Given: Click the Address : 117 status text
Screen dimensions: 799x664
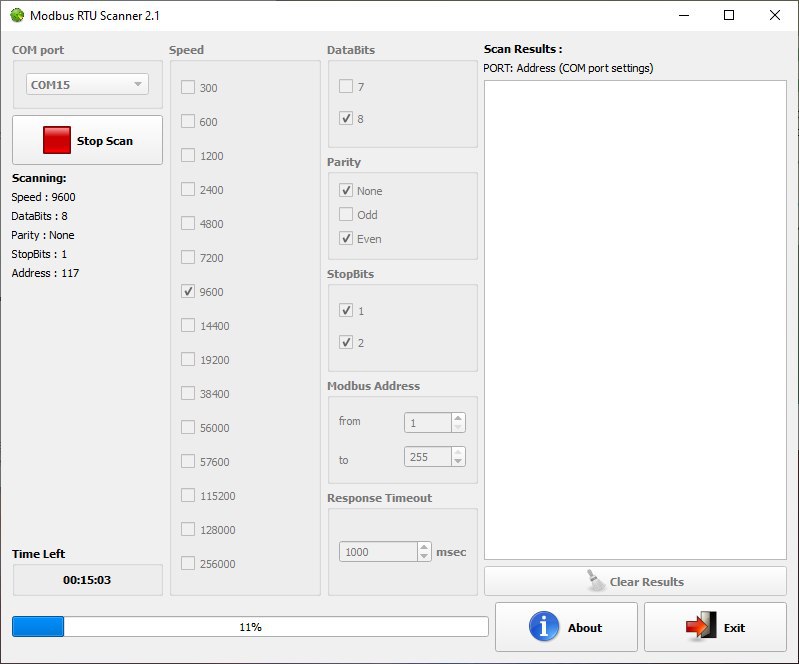Looking at the screenshot, I should [45, 273].
